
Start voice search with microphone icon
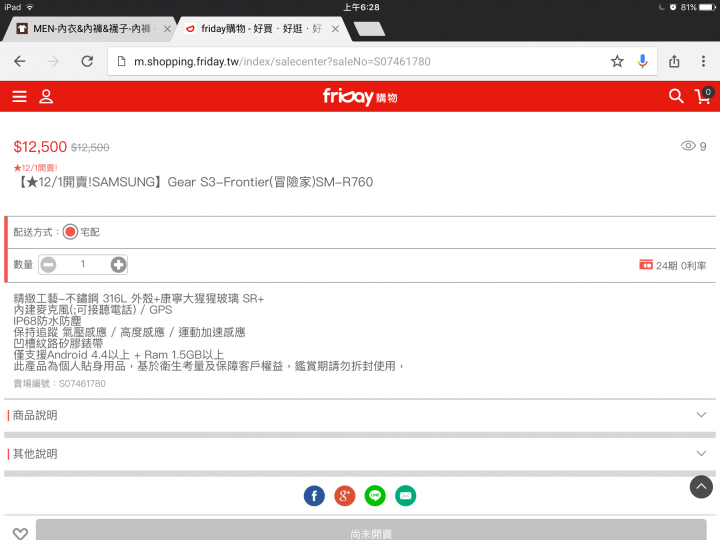coord(642,61)
